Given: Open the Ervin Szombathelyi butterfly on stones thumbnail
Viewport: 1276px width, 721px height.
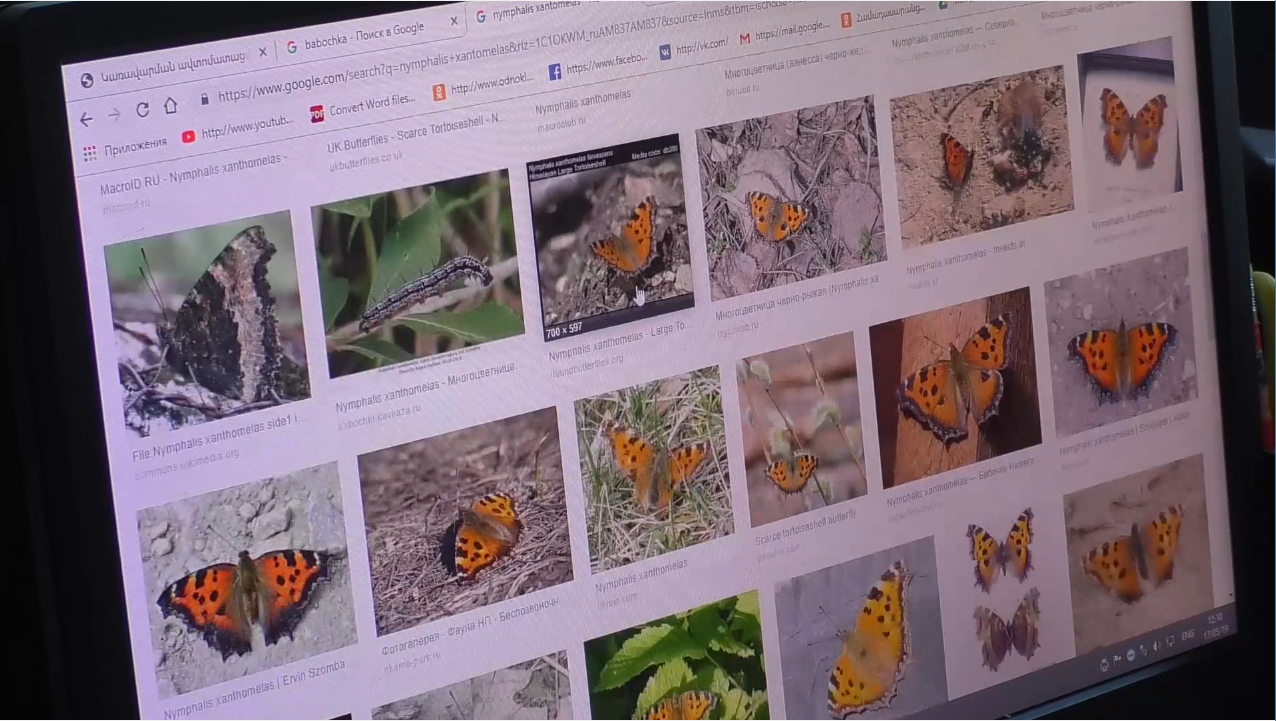Looking at the screenshot, I should (247, 582).
